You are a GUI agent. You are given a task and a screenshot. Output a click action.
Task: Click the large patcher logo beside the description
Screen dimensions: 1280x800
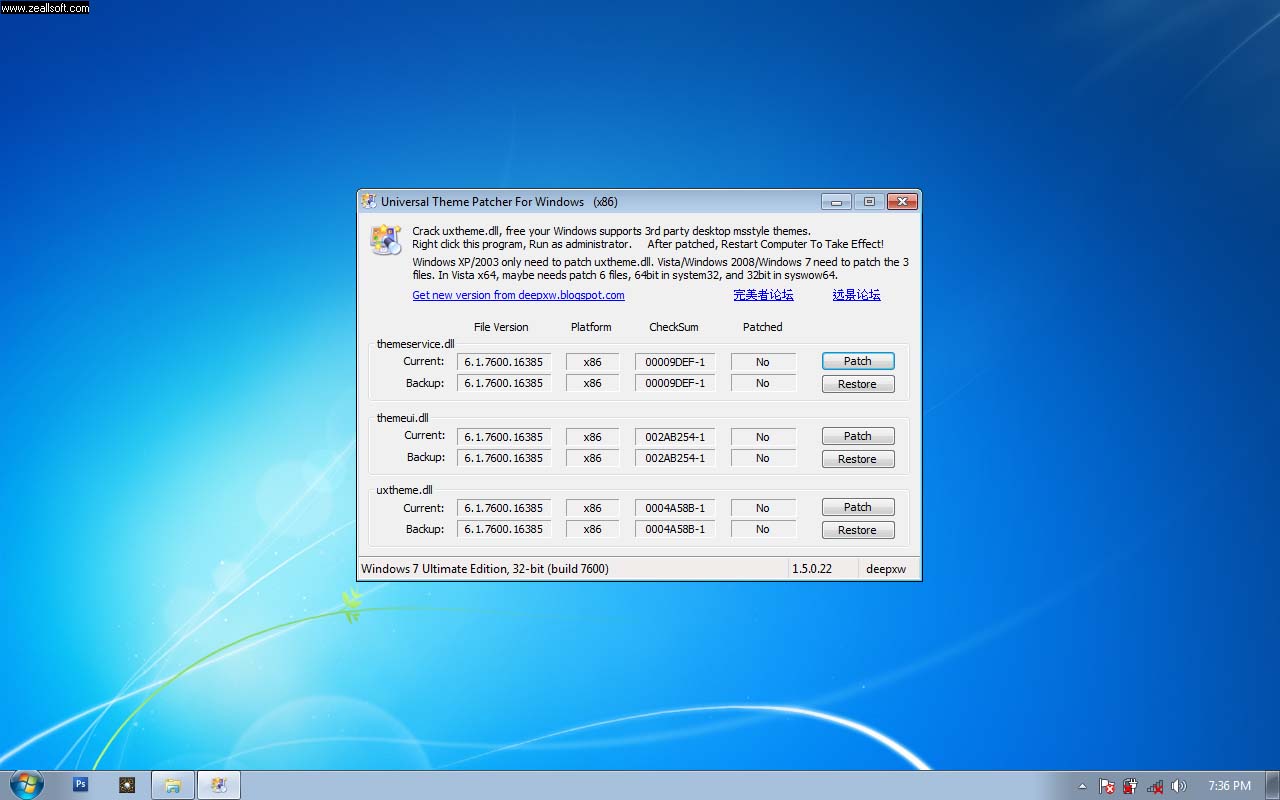point(385,240)
